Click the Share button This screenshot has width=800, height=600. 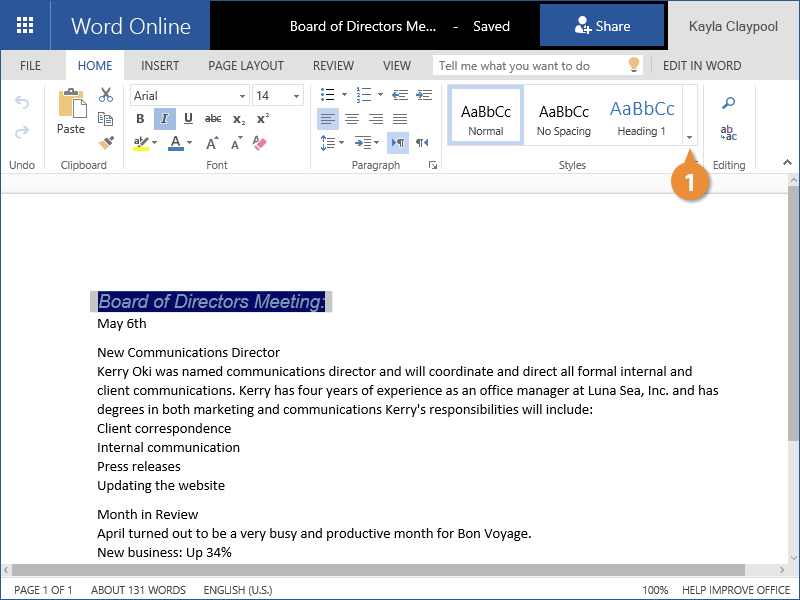coord(602,26)
